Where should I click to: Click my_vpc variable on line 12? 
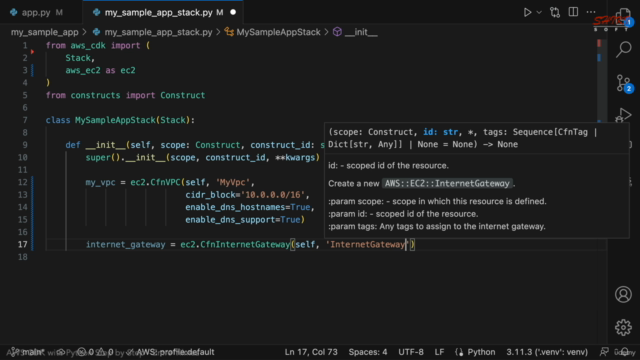pyautogui.click(x=100, y=182)
